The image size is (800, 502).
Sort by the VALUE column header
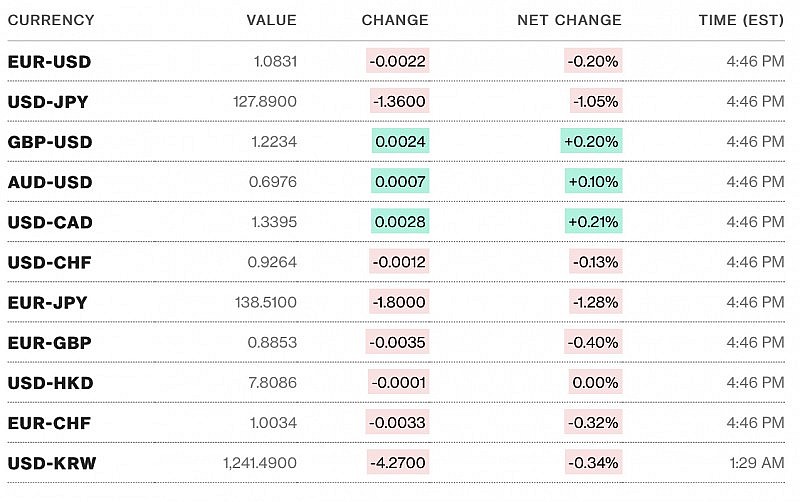point(272,20)
